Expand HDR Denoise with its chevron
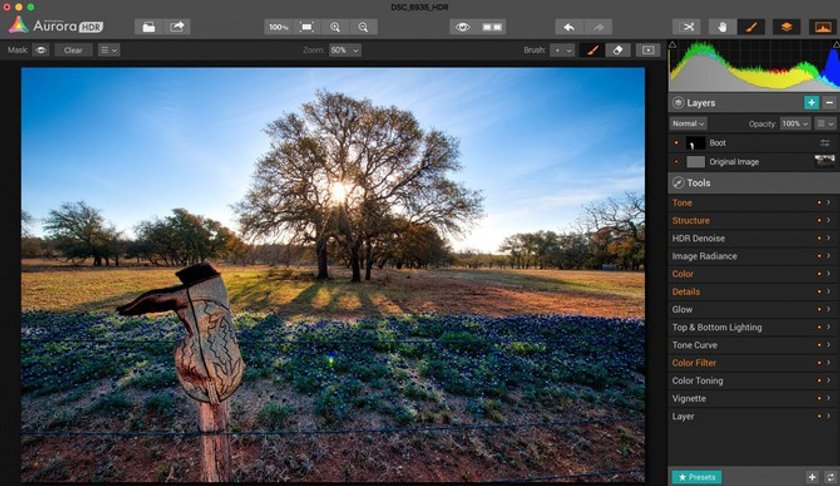Image resolution: width=840 pixels, height=486 pixels. point(828,238)
